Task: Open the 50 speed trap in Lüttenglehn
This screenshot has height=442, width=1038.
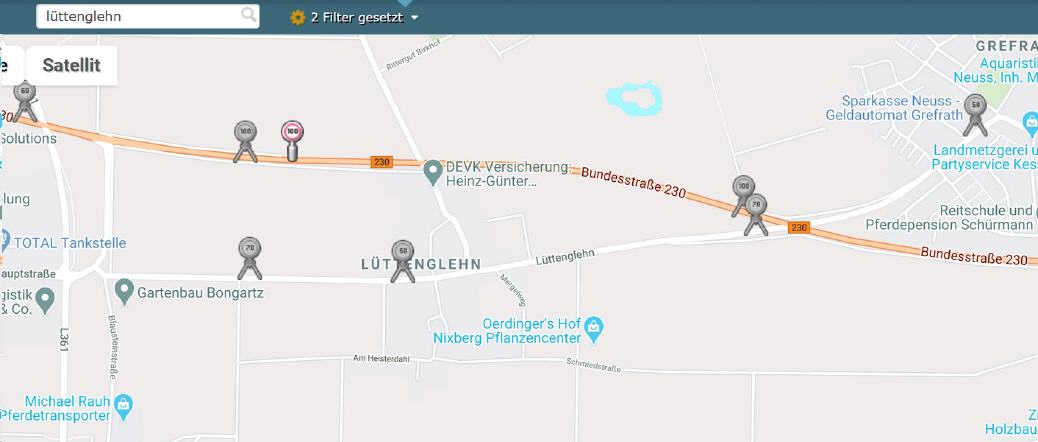Action: coord(402,261)
